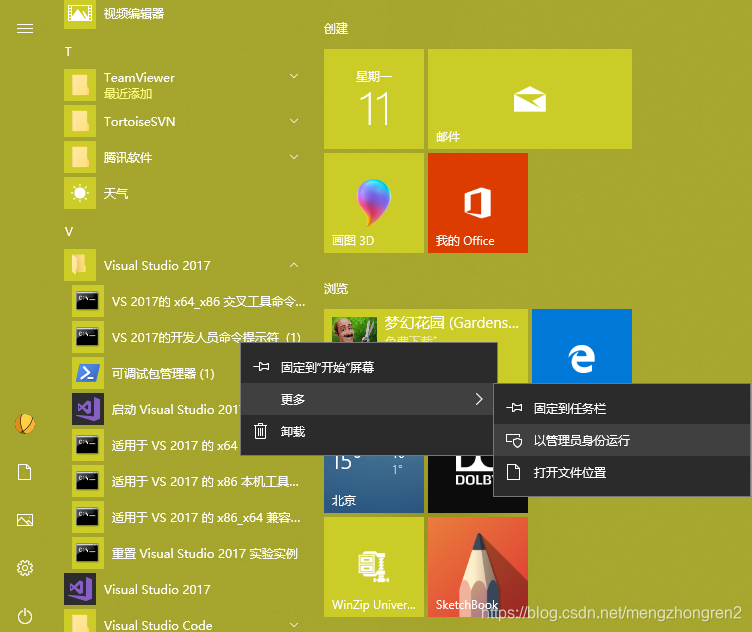Open 适用于 VS 2017 的 x64 console icon
The image size is (752, 632).
(x=88, y=445)
